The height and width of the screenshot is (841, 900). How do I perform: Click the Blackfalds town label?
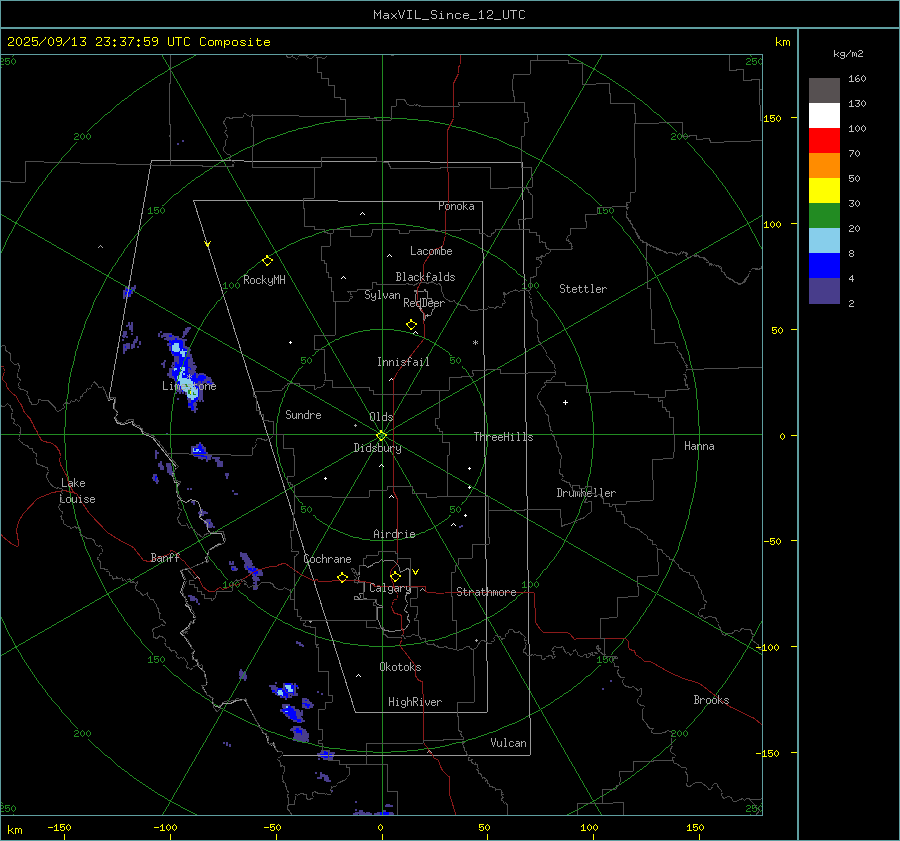pos(425,277)
